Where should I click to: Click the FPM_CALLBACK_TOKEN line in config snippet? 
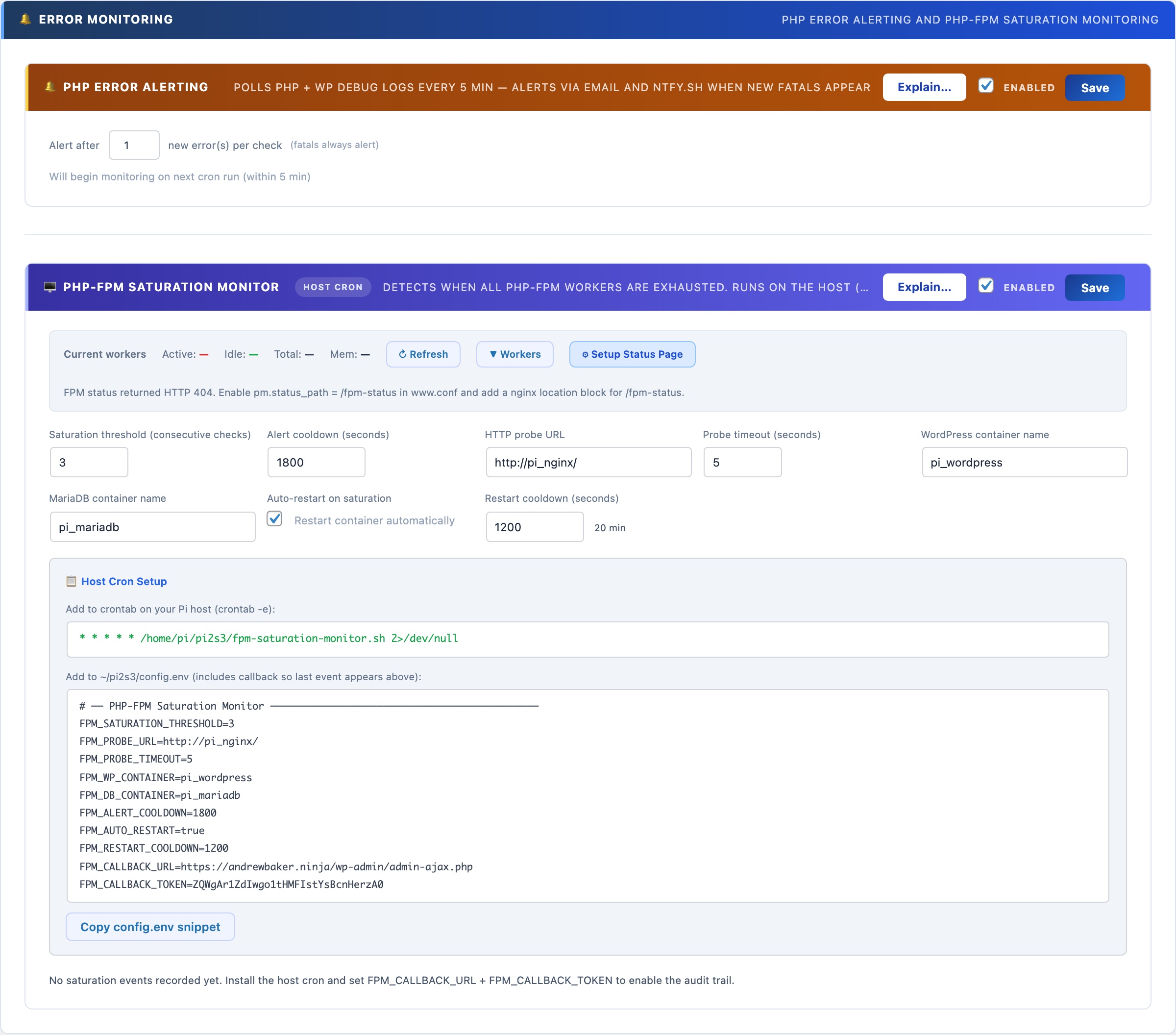click(231, 884)
